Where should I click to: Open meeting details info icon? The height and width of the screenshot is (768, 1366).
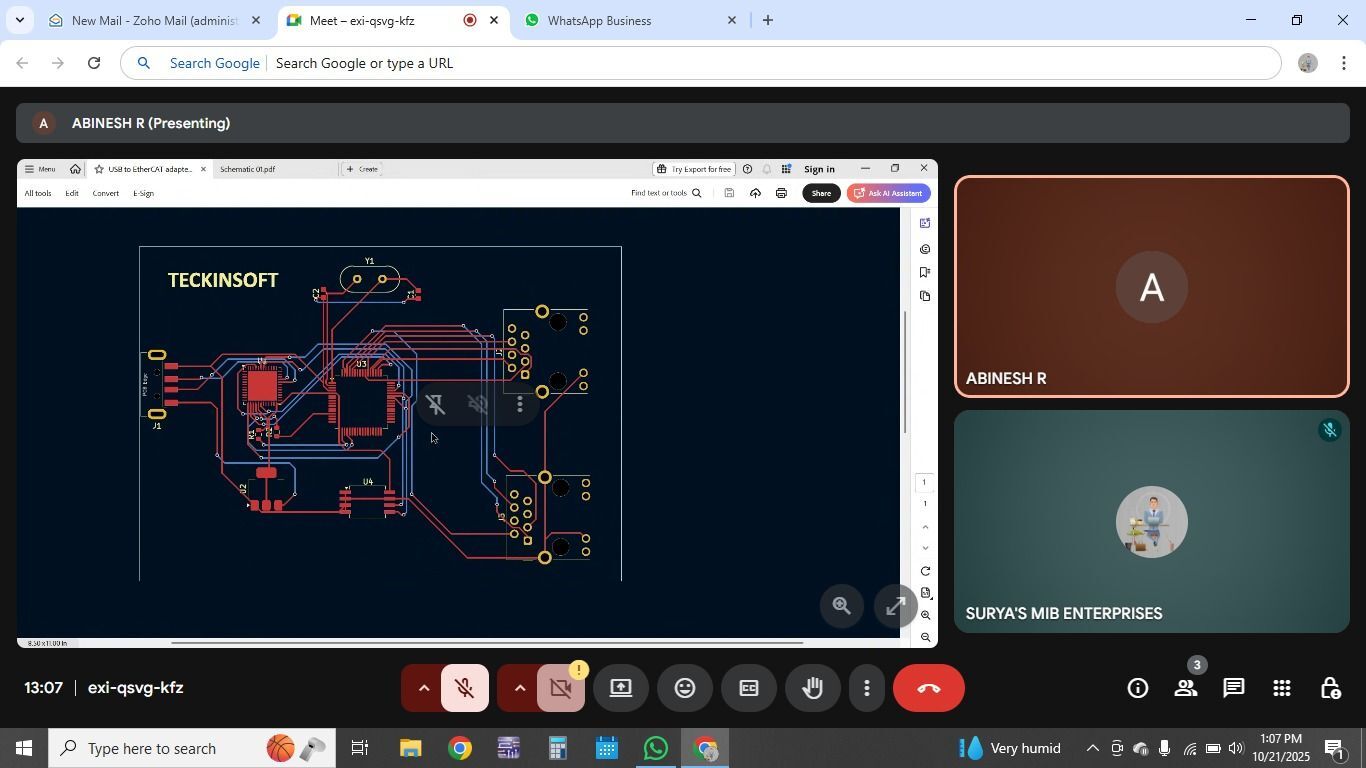coord(1137,688)
